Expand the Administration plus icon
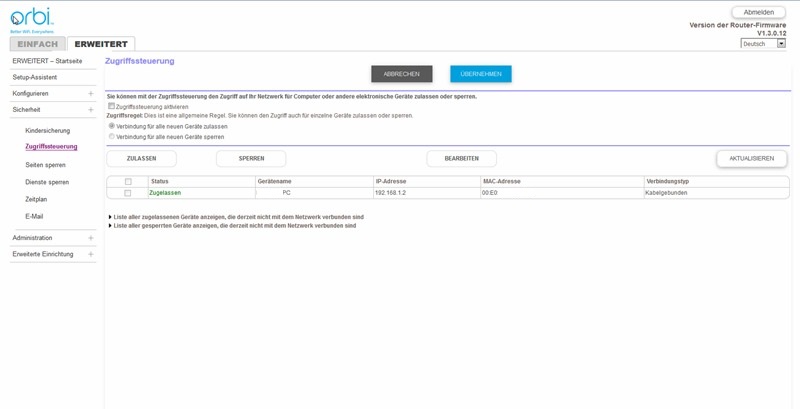This screenshot has height=409, width=800. pyautogui.click(x=90, y=238)
